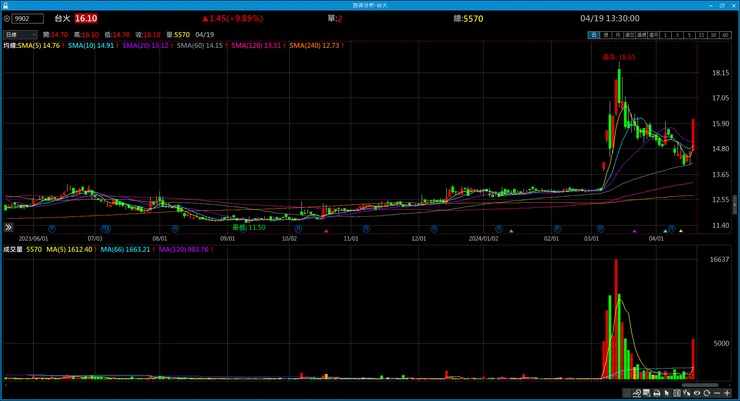
Task: Click the month marker above 03/01 date
Action: click(600, 229)
